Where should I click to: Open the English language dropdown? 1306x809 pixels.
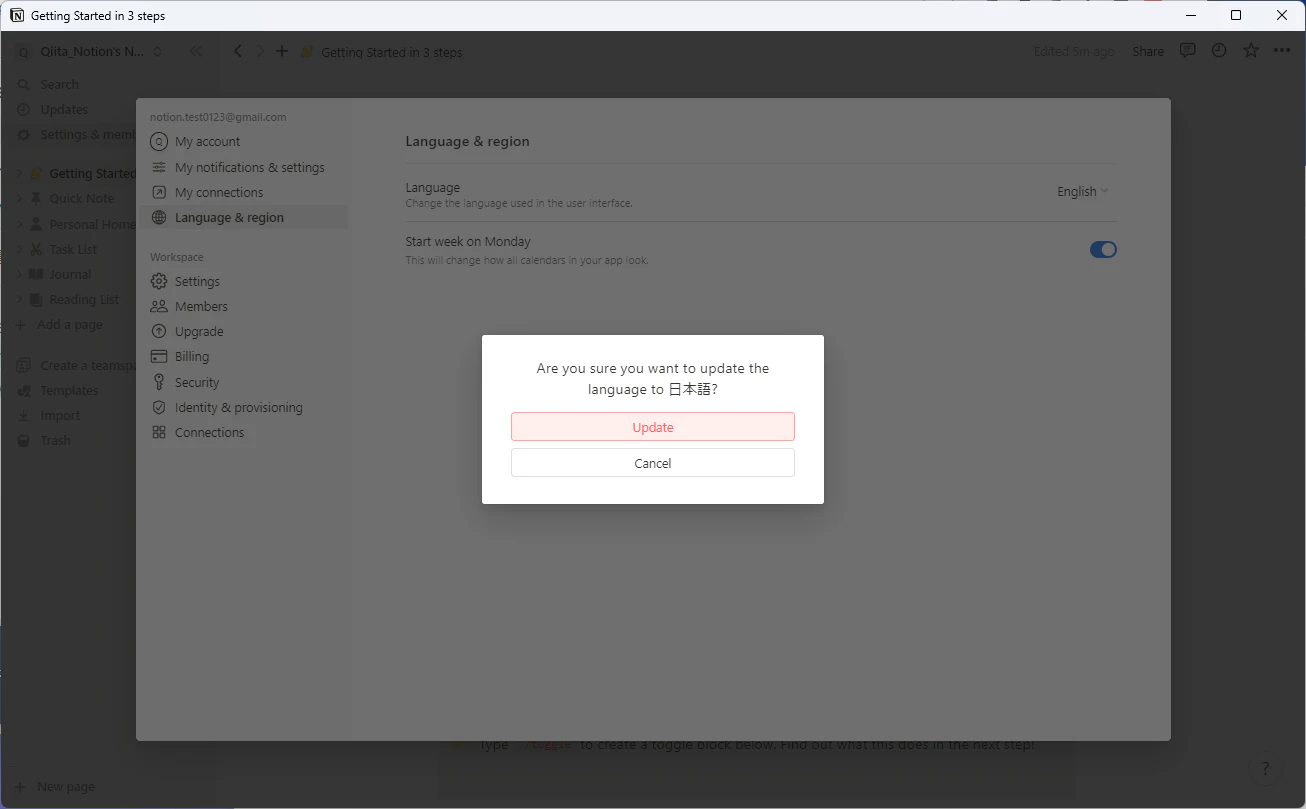(1083, 192)
